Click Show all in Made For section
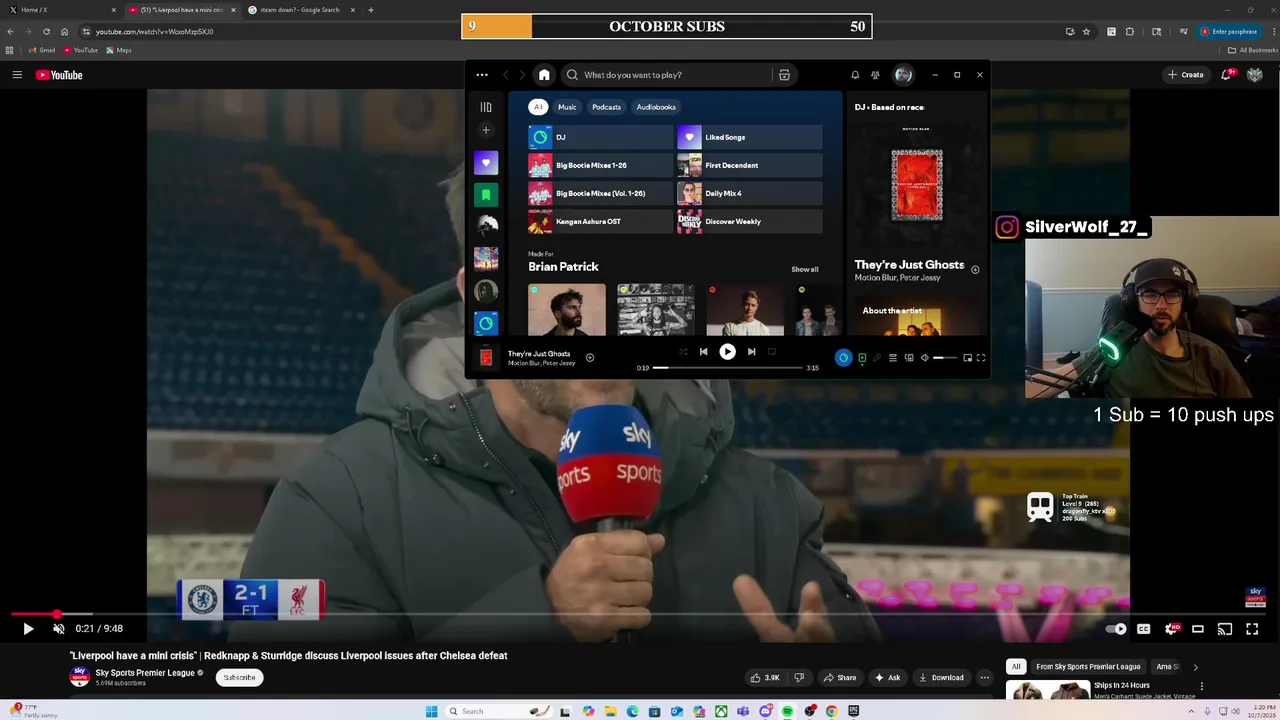 pos(804,269)
